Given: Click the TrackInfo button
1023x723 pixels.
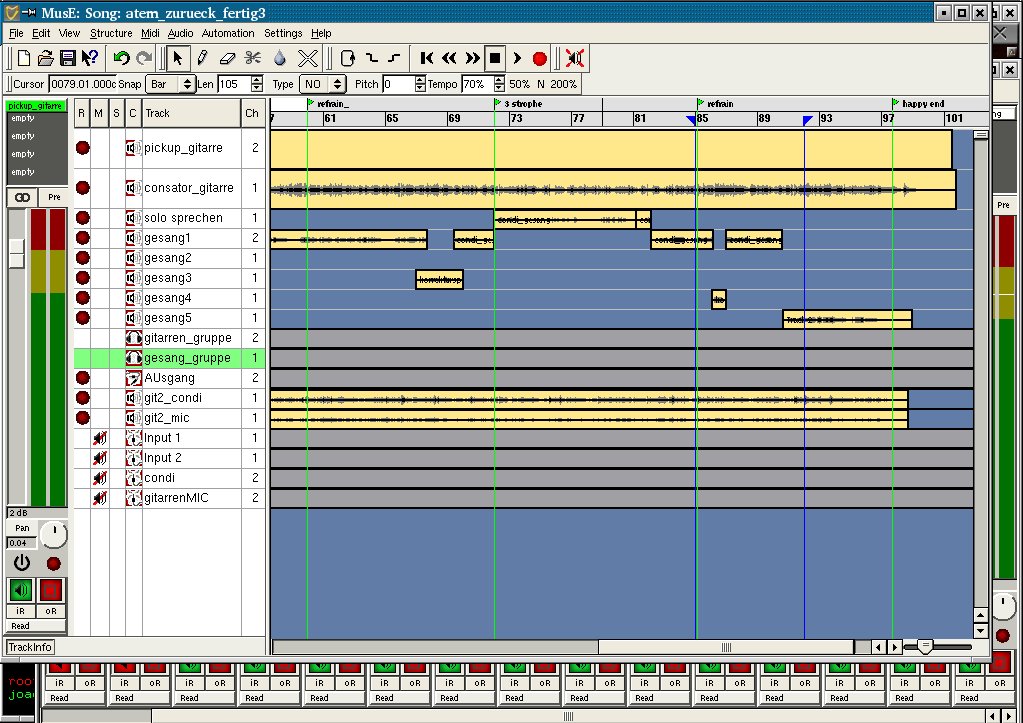Looking at the screenshot, I should tap(30, 647).
